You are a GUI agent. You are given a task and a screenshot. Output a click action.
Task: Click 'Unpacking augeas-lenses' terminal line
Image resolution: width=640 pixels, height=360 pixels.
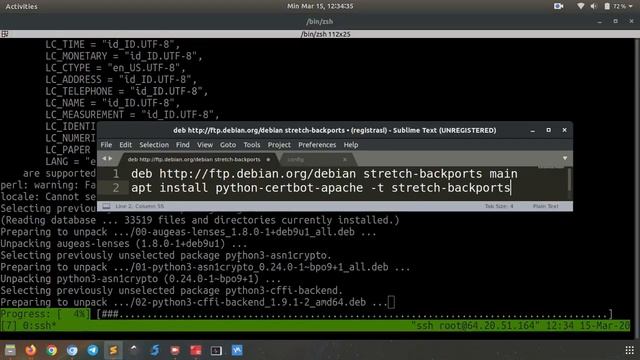pyautogui.click(x=124, y=244)
